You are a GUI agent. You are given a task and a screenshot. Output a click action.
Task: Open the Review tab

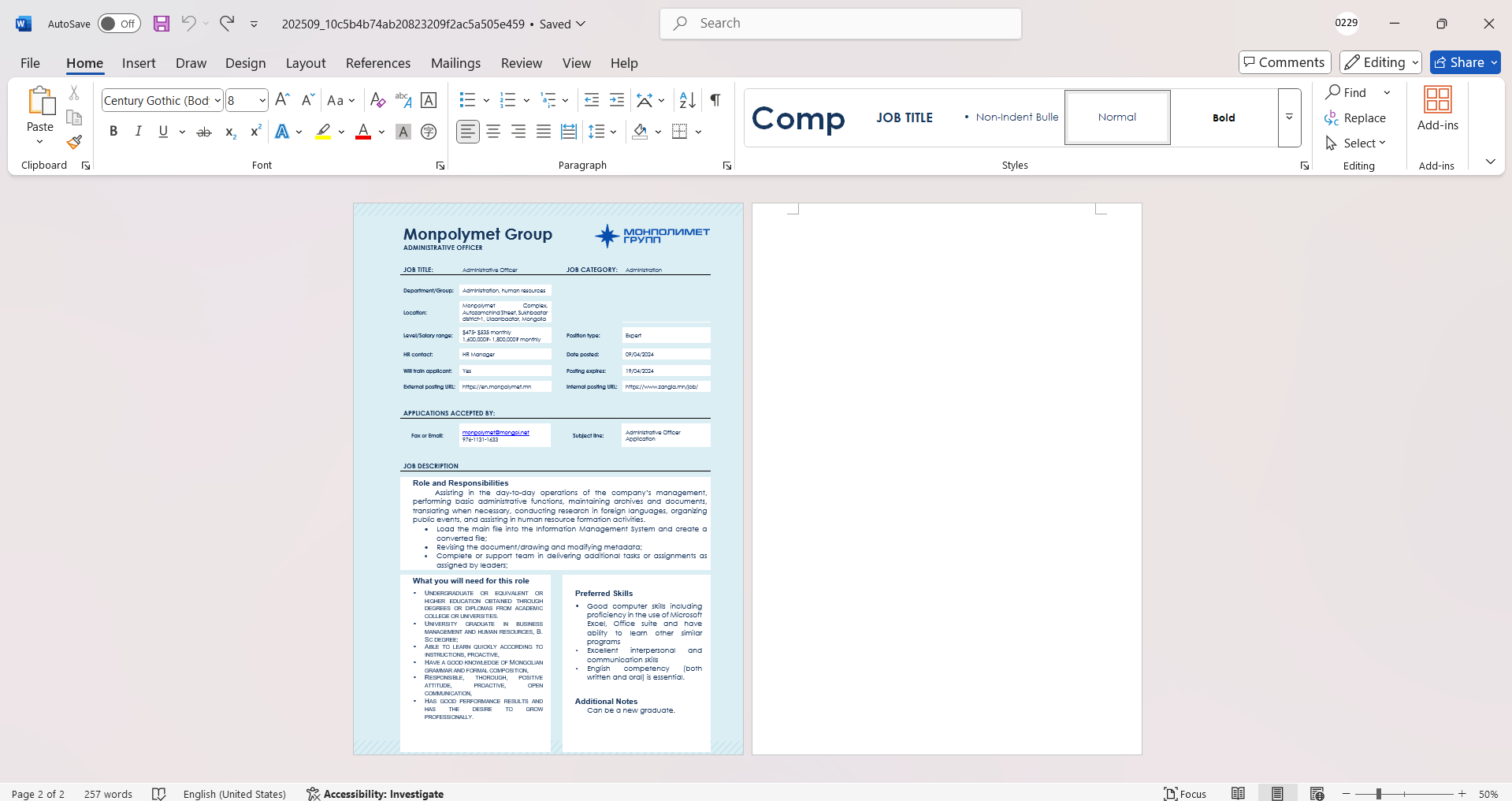click(522, 63)
